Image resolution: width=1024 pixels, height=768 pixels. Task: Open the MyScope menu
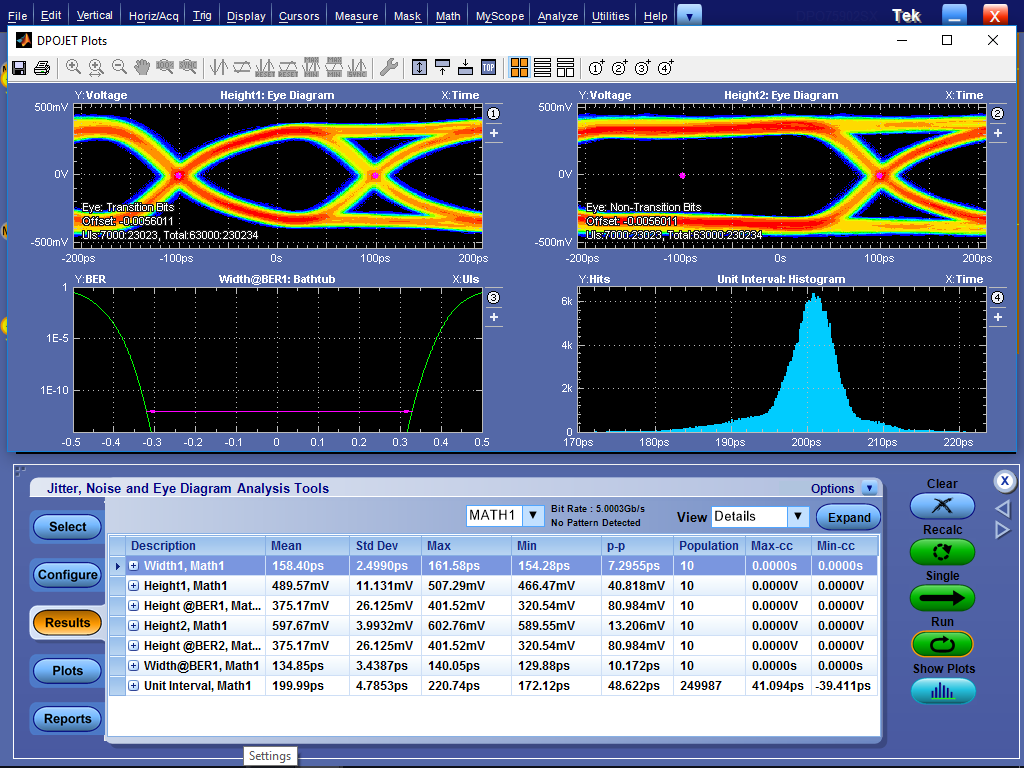[x=500, y=16]
